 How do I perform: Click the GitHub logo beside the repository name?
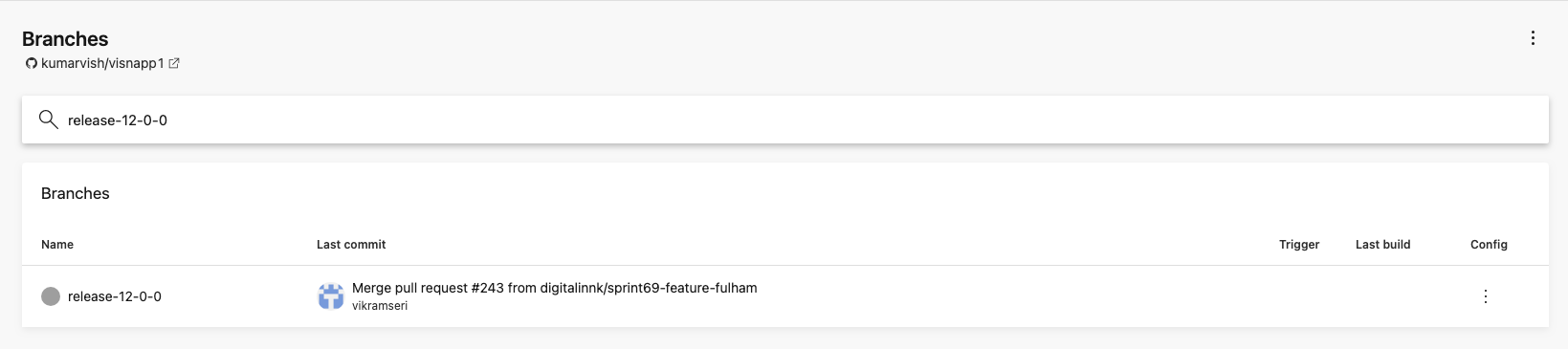(32, 63)
